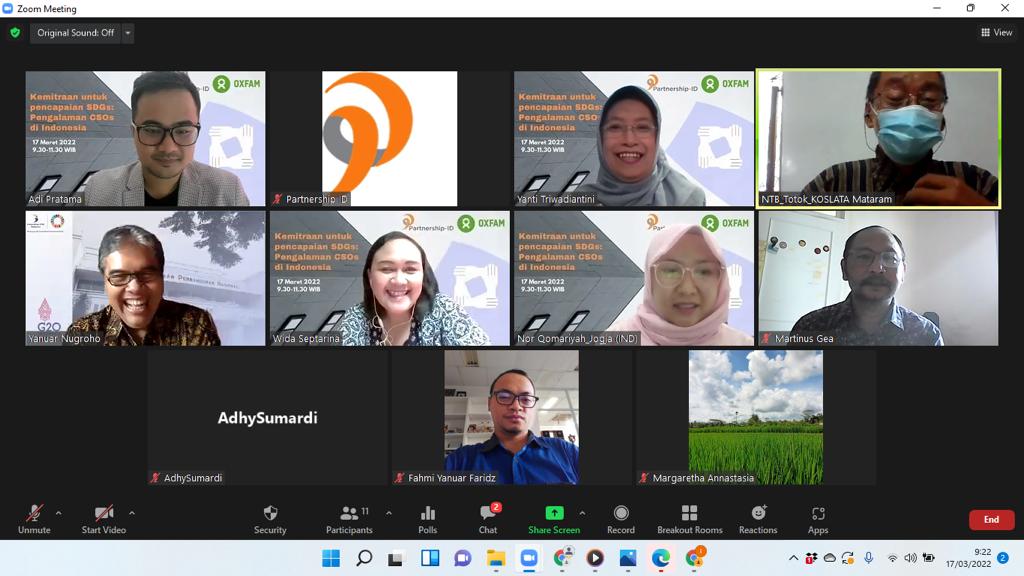Expand the Original Sound dropdown arrow
Image resolution: width=1024 pixels, height=576 pixels.
(x=128, y=33)
